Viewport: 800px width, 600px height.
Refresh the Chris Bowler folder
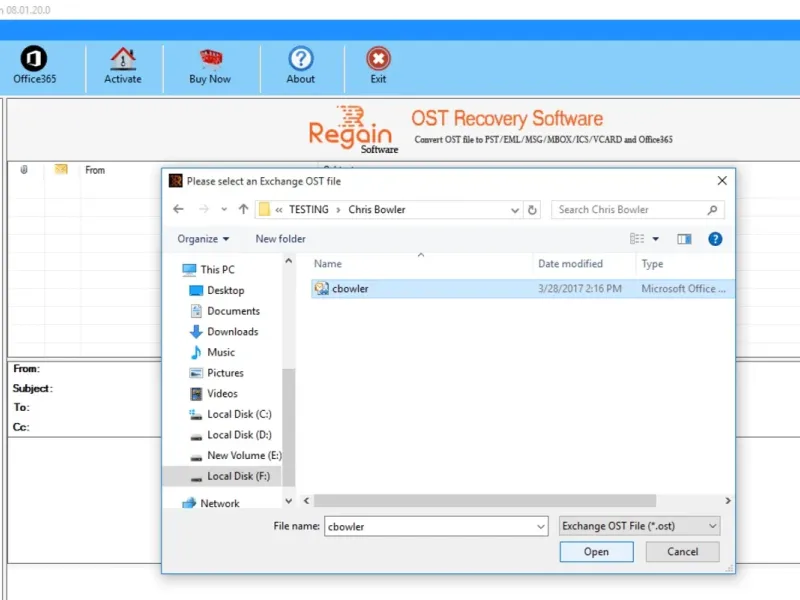(532, 210)
